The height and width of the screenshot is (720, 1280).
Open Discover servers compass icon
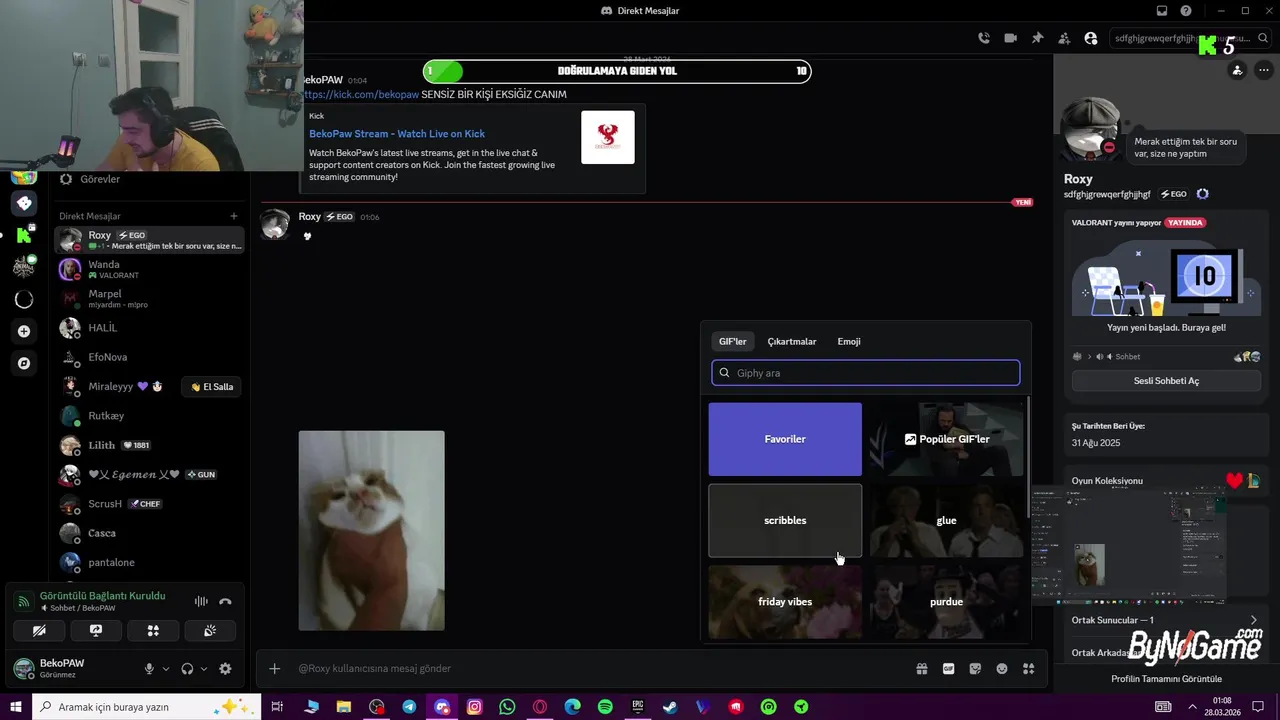pos(24,363)
